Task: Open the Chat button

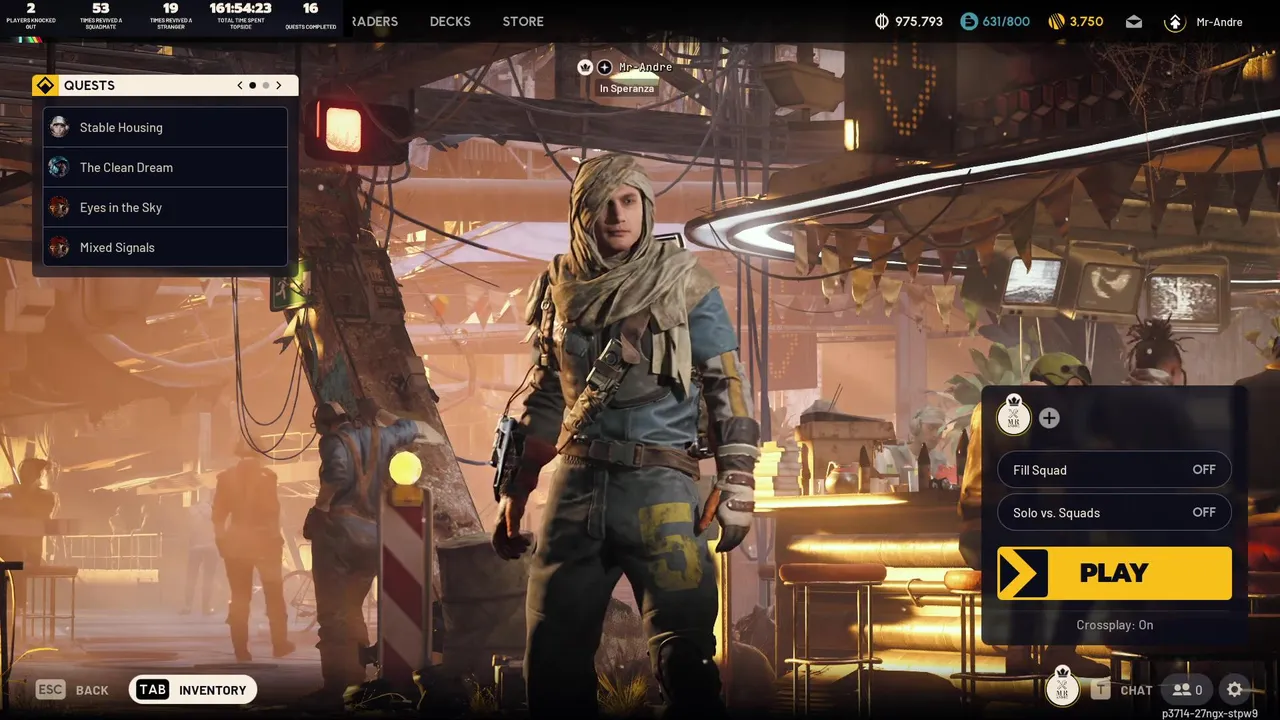Action: (1137, 690)
